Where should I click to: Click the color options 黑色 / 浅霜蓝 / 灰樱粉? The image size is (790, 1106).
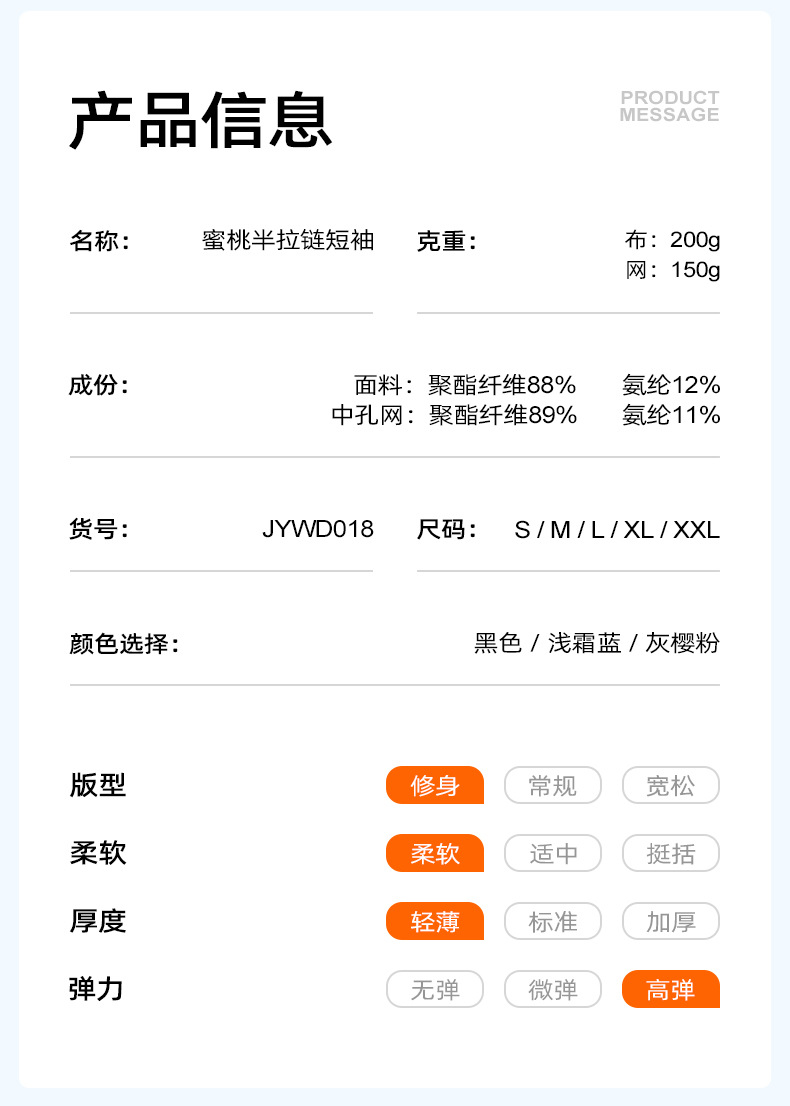click(597, 643)
